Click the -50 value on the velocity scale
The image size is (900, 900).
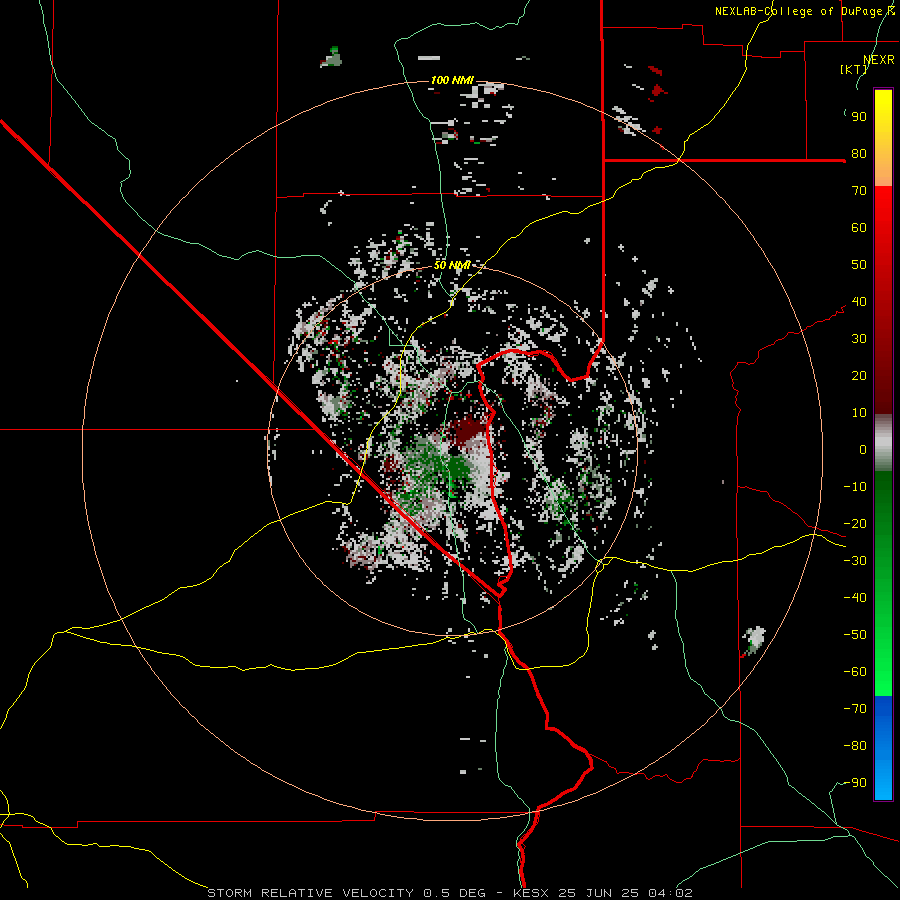[x=855, y=635]
